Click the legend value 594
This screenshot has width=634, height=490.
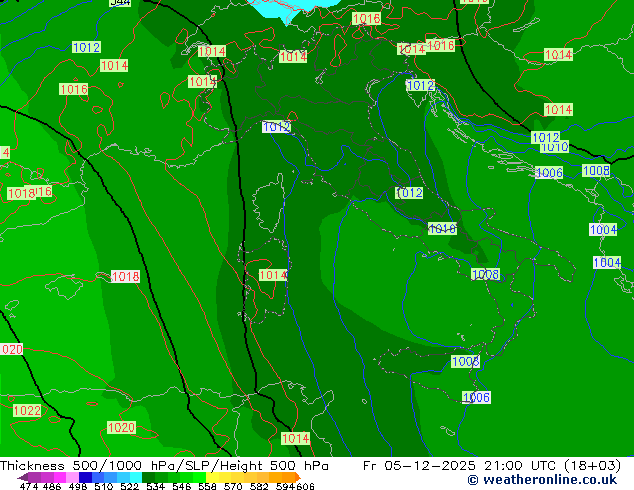point(285,486)
